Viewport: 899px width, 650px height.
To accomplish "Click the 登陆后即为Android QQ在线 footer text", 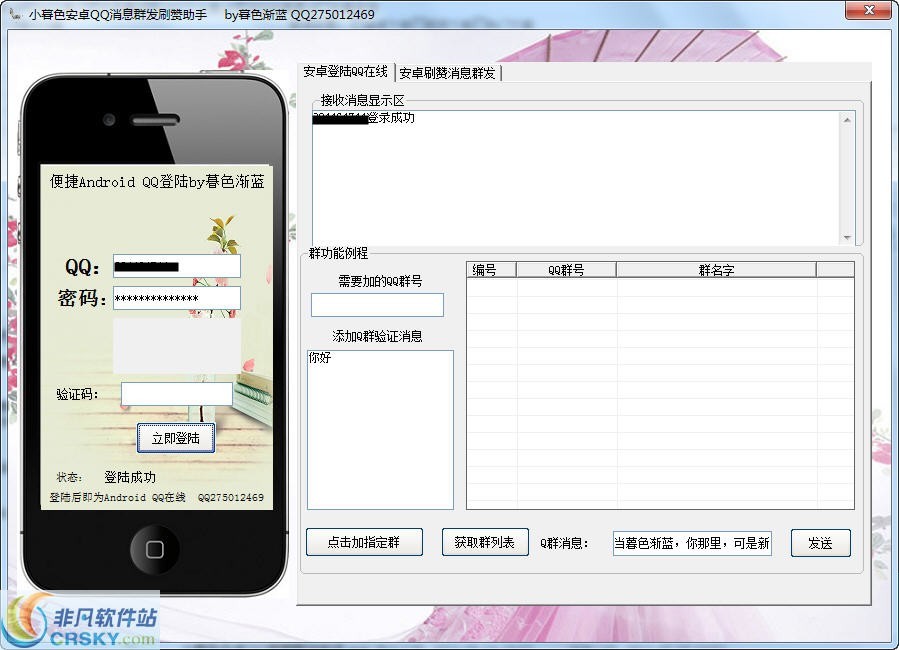I will coord(118,498).
